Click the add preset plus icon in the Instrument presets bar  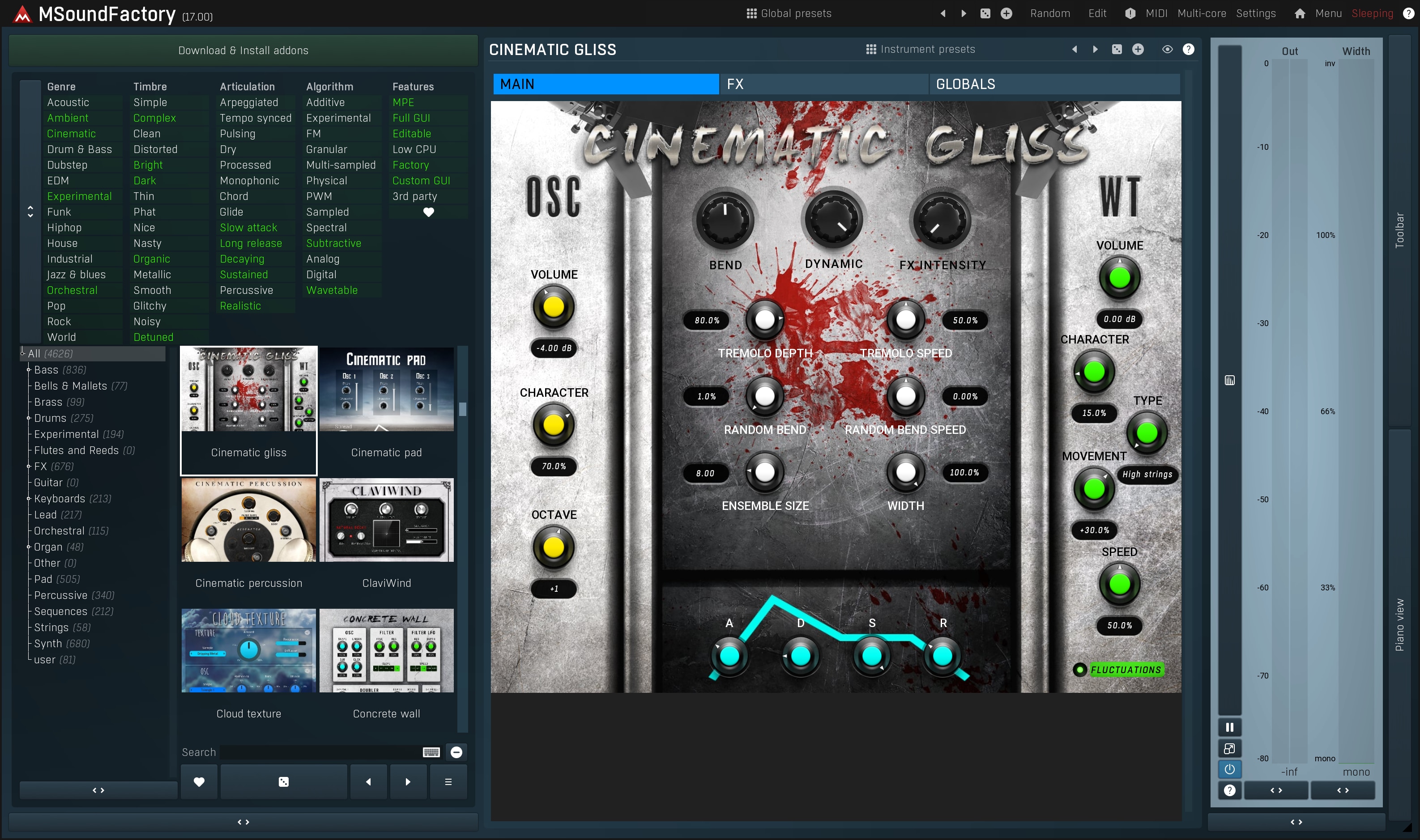(x=1138, y=50)
